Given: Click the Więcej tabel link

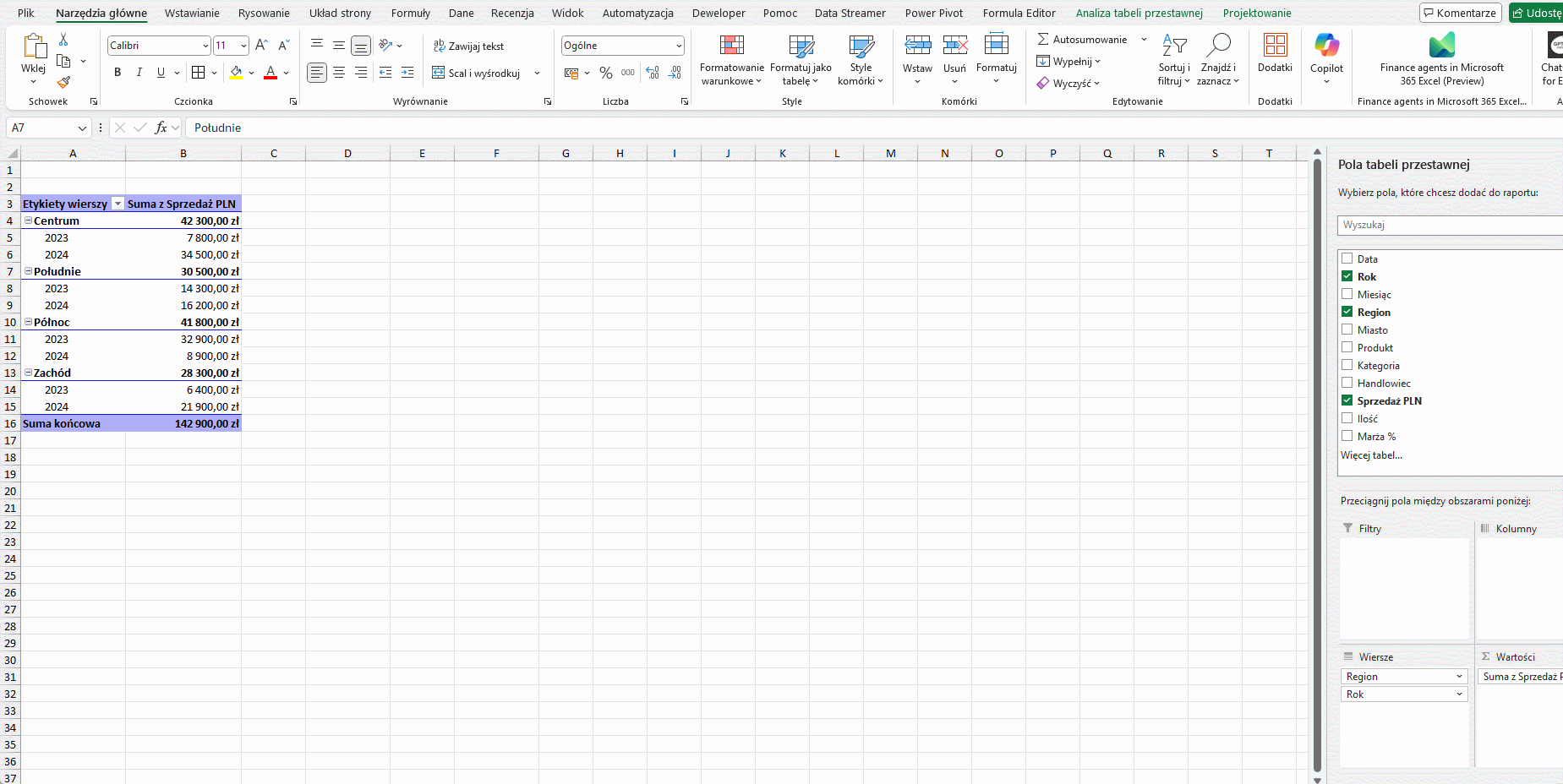Looking at the screenshot, I should pyautogui.click(x=1370, y=455).
